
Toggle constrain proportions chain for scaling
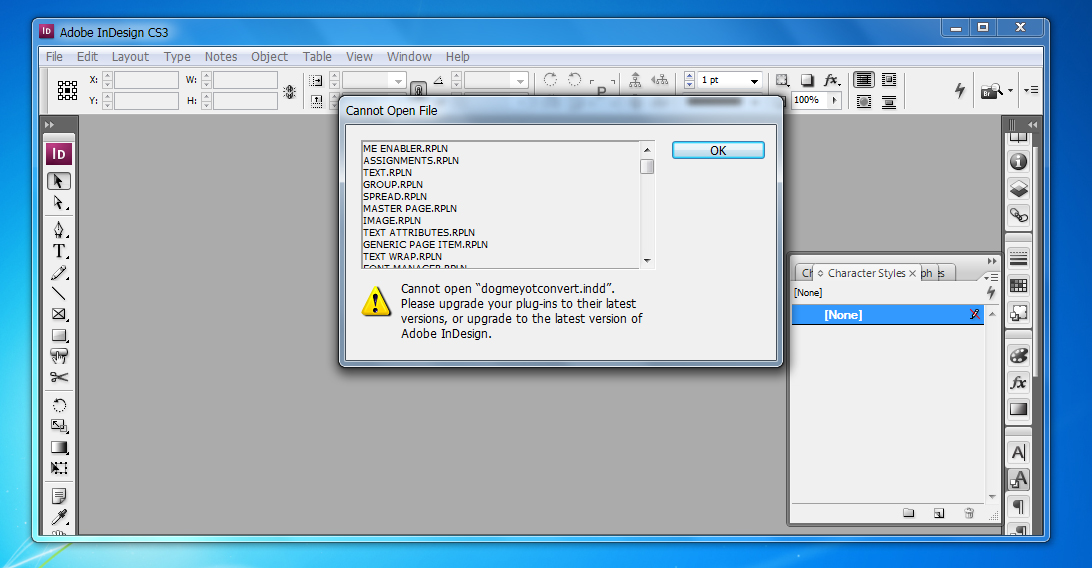[418, 89]
